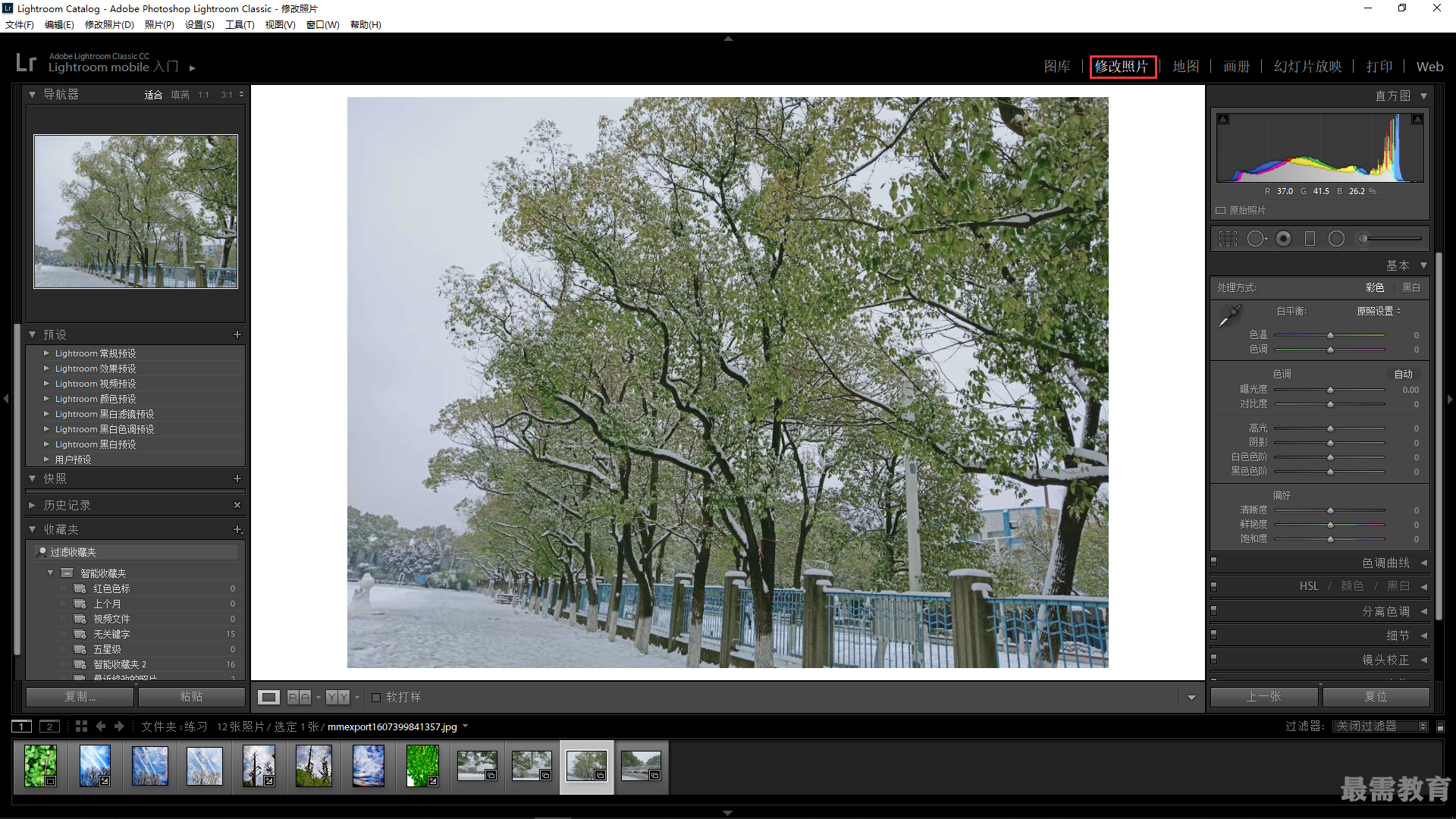Screen dimensions: 1456x819
Task: Switch to the 幻灯片放映 module
Action: (x=1308, y=67)
